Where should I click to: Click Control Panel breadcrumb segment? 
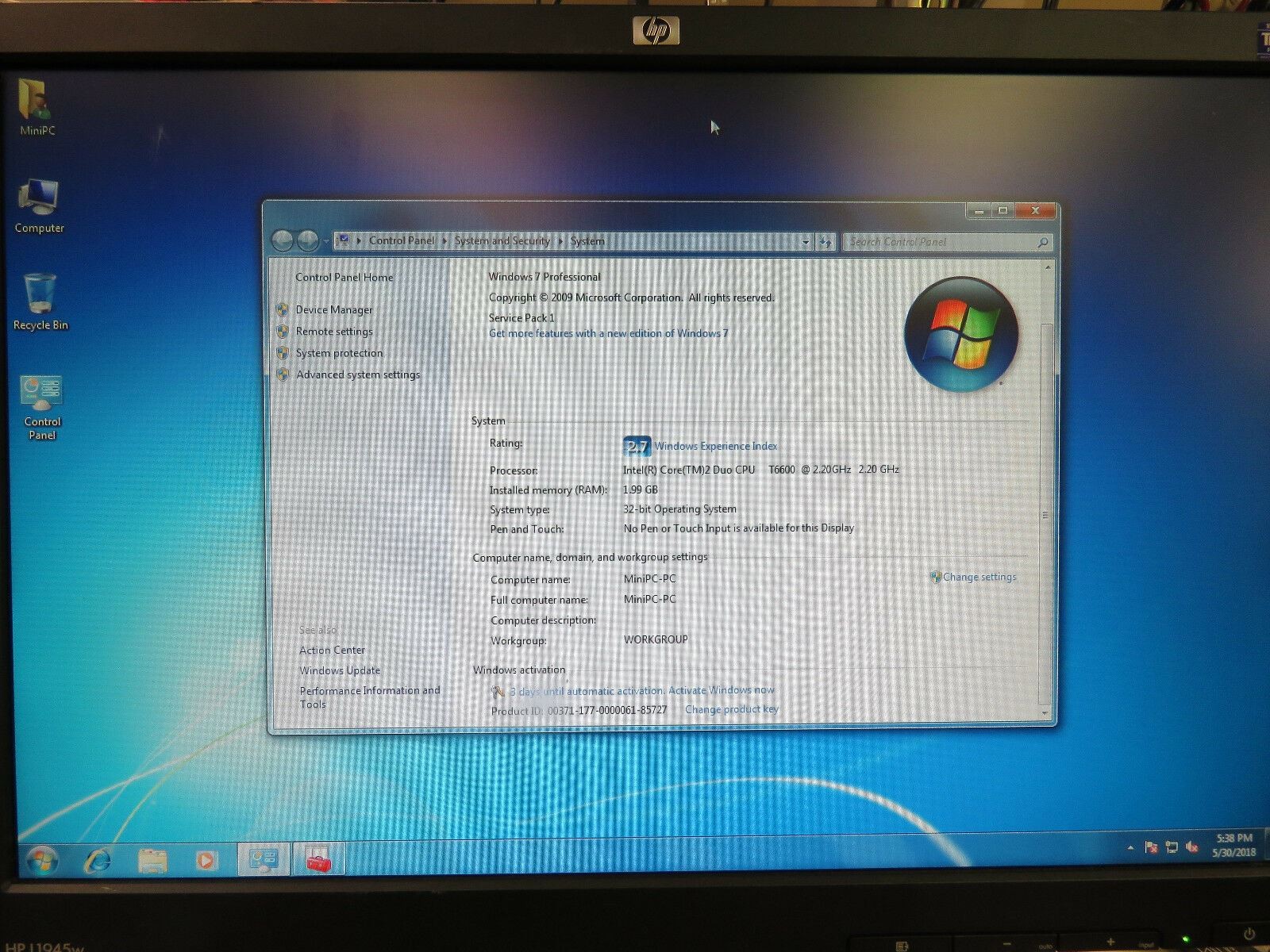(402, 240)
